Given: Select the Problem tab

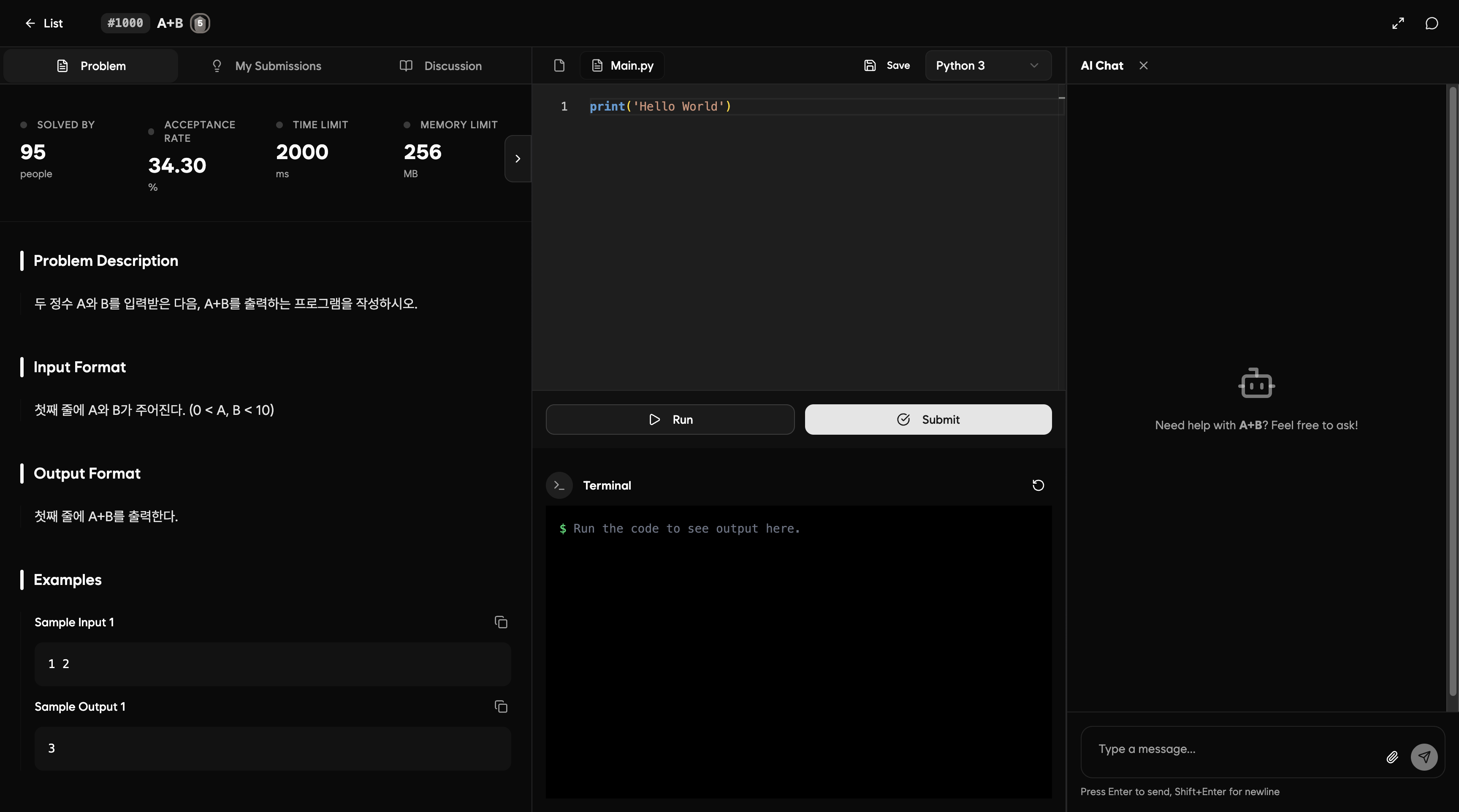Looking at the screenshot, I should coord(91,66).
